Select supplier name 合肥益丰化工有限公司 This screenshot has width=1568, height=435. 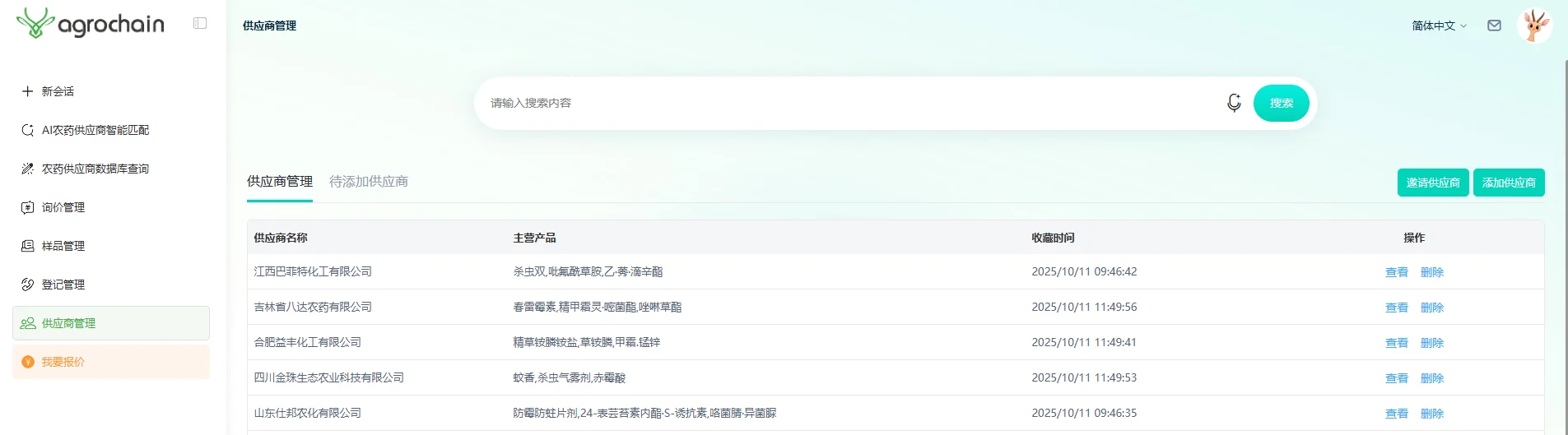(x=308, y=342)
